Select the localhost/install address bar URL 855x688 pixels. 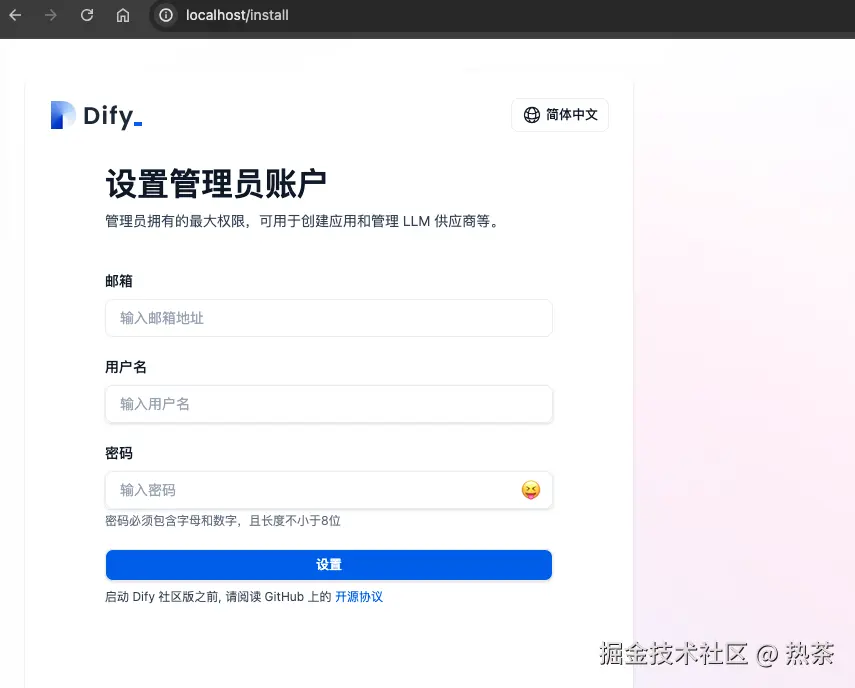(237, 15)
